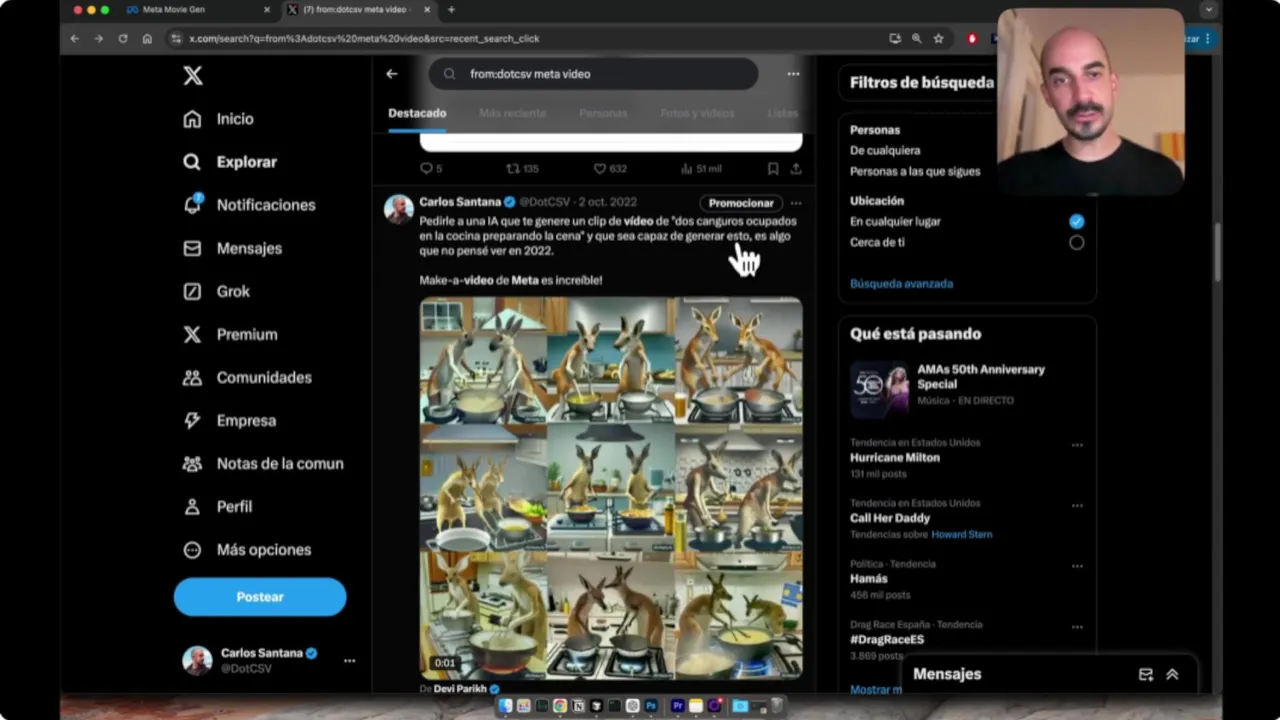Click the Promocionar button on the tweet
This screenshot has width=1280, height=720.
(x=741, y=203)
